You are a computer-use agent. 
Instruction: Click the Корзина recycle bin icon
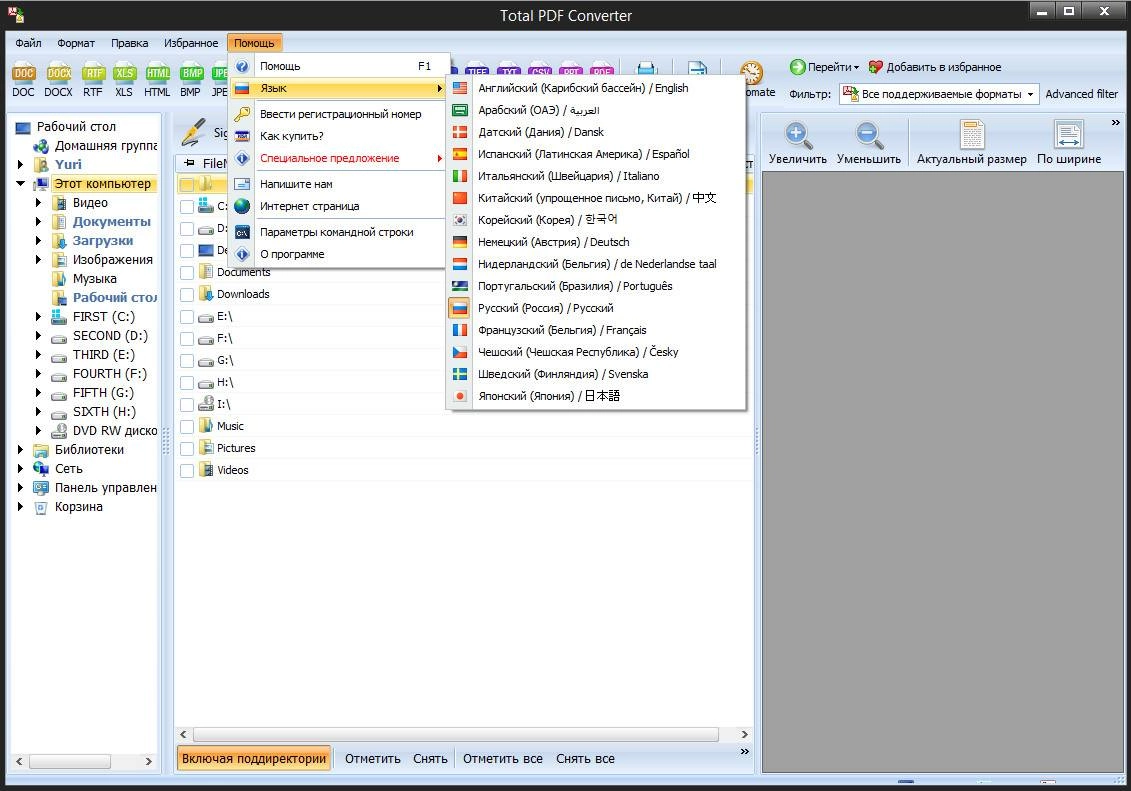(41, 507)
